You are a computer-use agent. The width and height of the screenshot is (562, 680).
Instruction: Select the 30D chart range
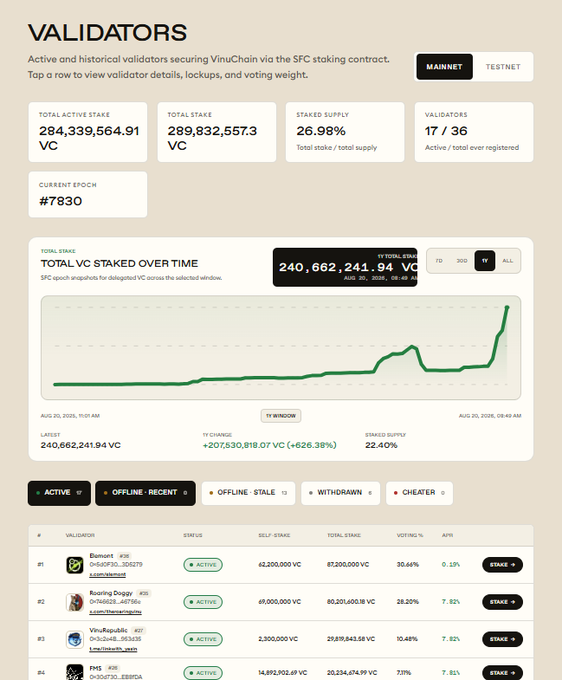(x=462, y=261)
